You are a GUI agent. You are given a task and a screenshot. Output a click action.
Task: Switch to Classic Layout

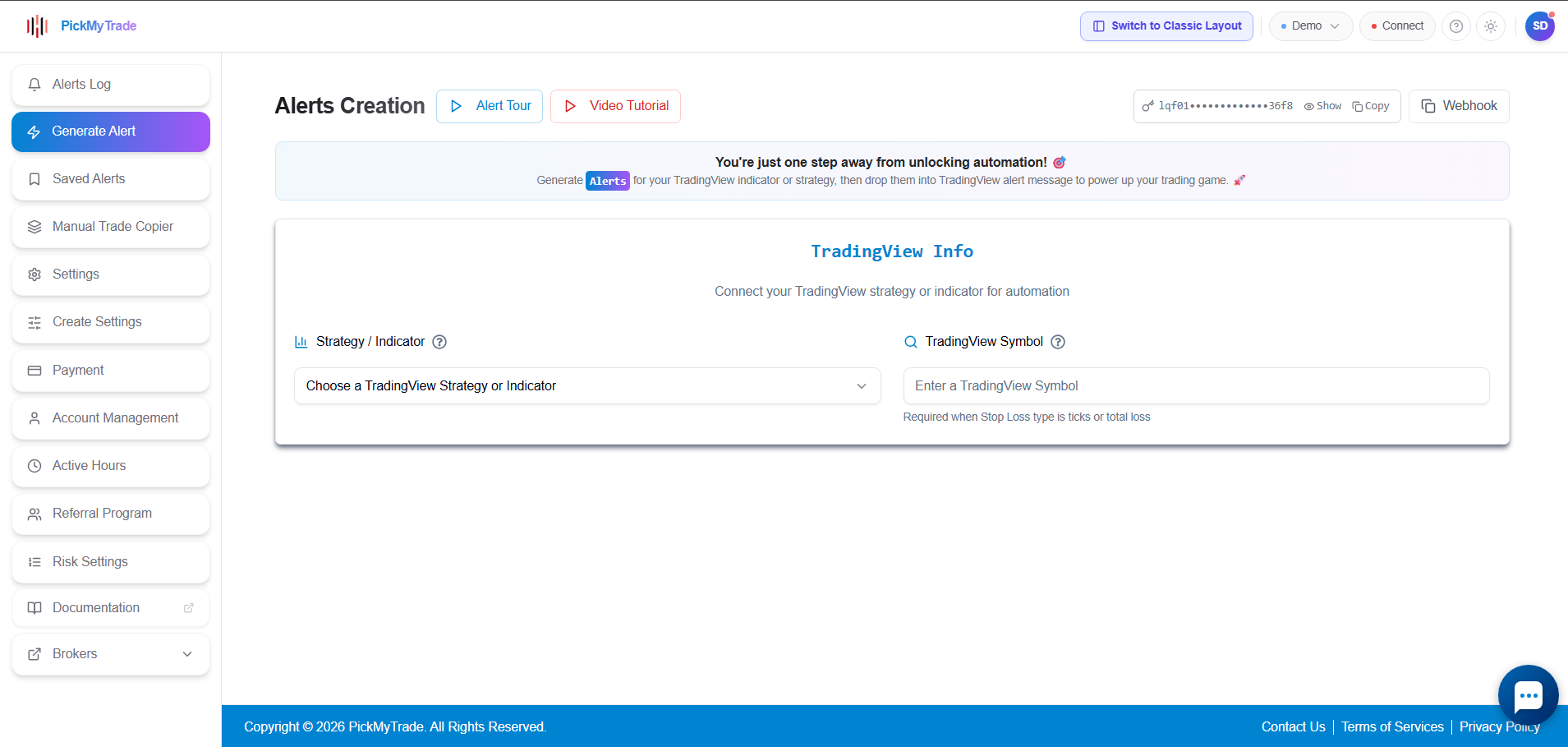click(x=1166, y=25)
